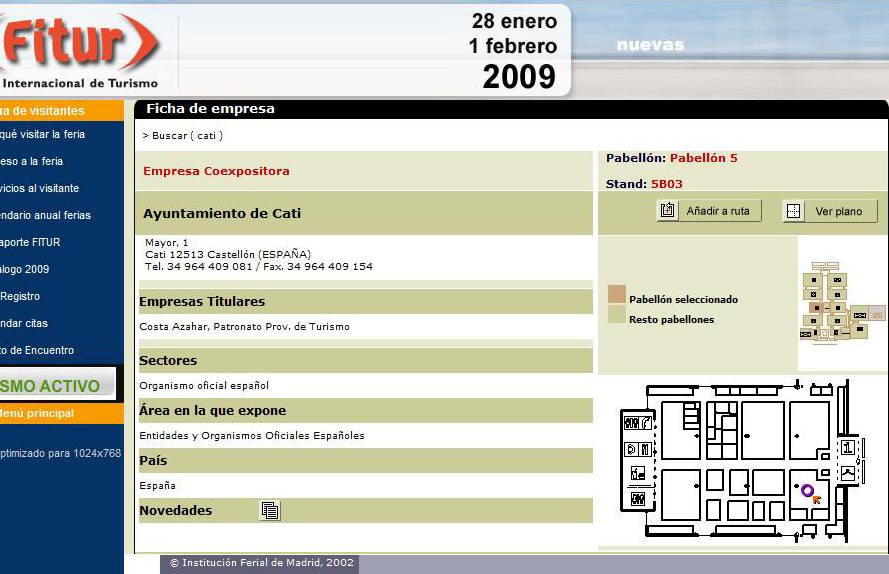Click Añadir a ruta button
The height and width of the screenshot is (574, 889).
click(x=709, y=211)
